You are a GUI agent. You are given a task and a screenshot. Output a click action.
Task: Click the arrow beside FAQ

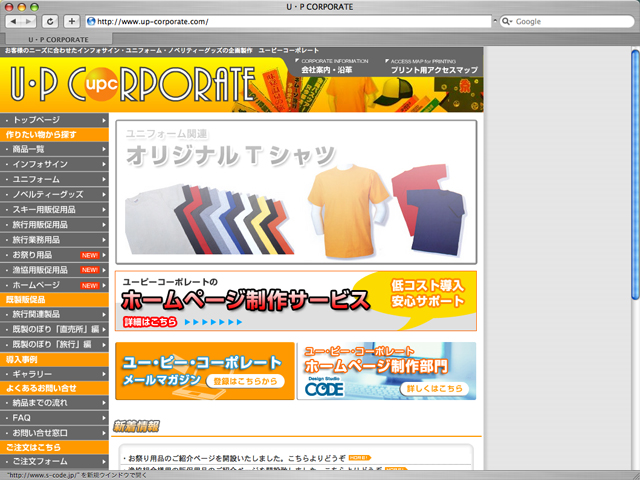tap(104, 418)
